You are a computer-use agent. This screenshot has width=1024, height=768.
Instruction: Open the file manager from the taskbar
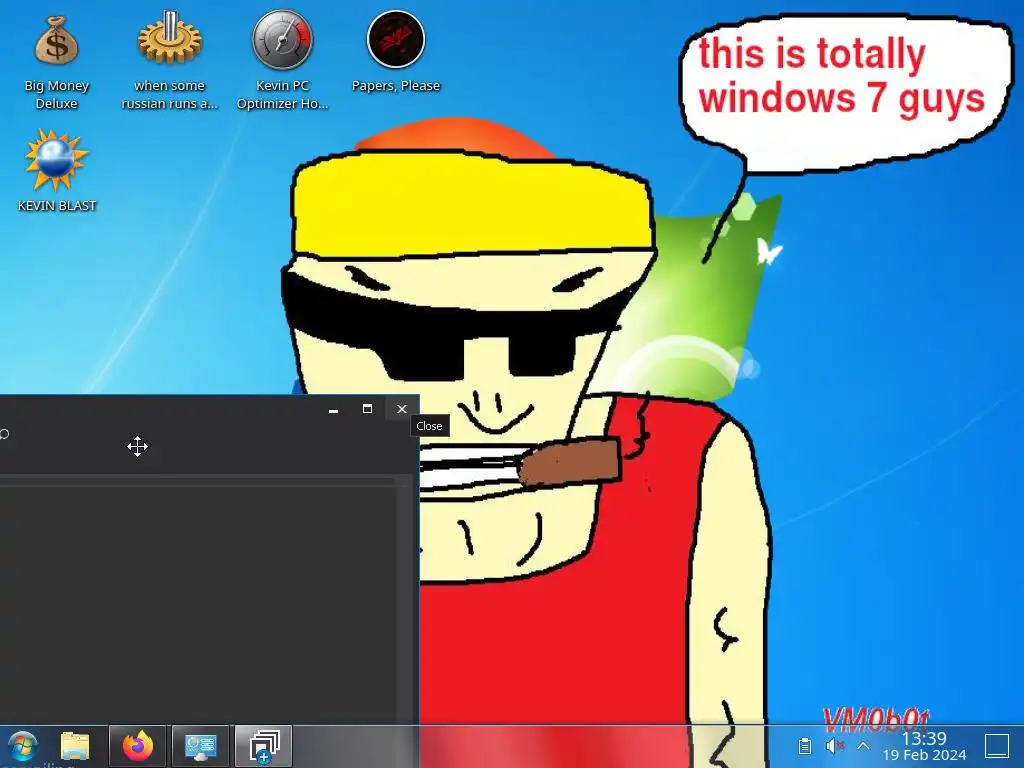[x=75, y=746]
